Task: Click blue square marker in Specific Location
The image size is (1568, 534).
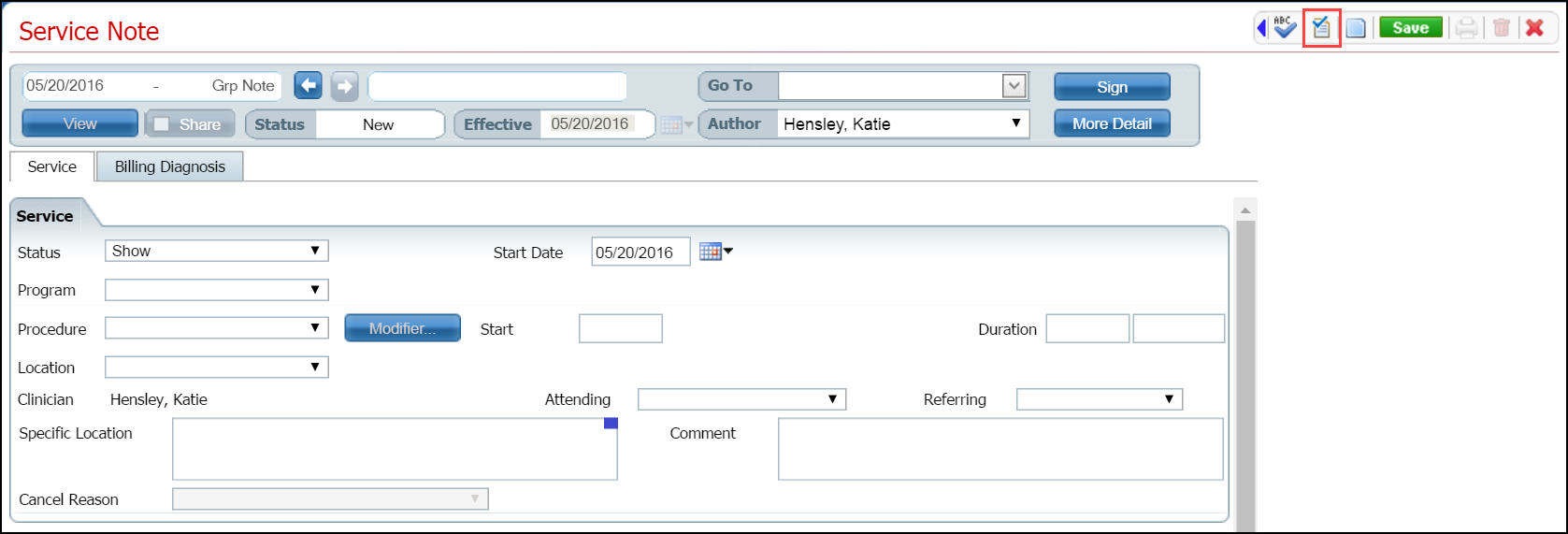Action: [611, 424]
